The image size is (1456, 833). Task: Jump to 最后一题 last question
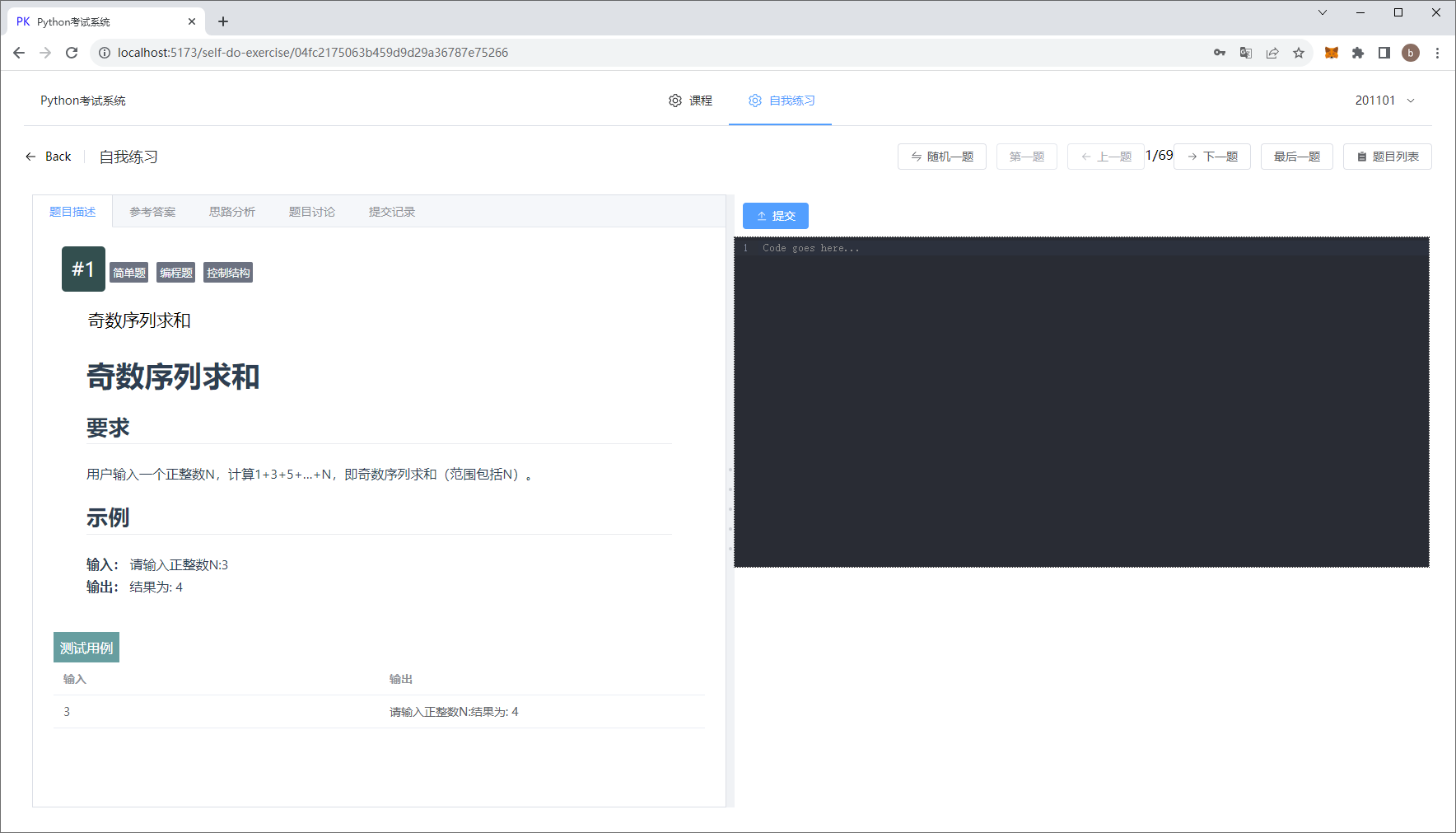tap(1297, 157)
